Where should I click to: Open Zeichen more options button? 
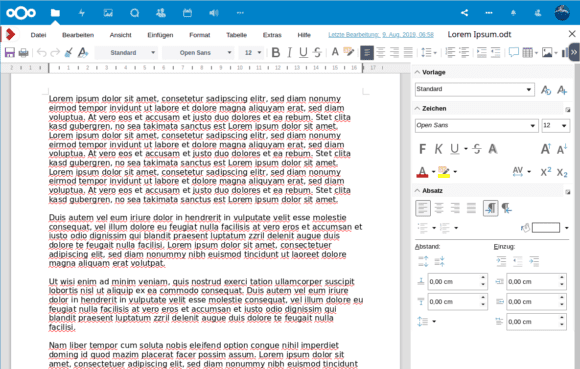(567, 109)
